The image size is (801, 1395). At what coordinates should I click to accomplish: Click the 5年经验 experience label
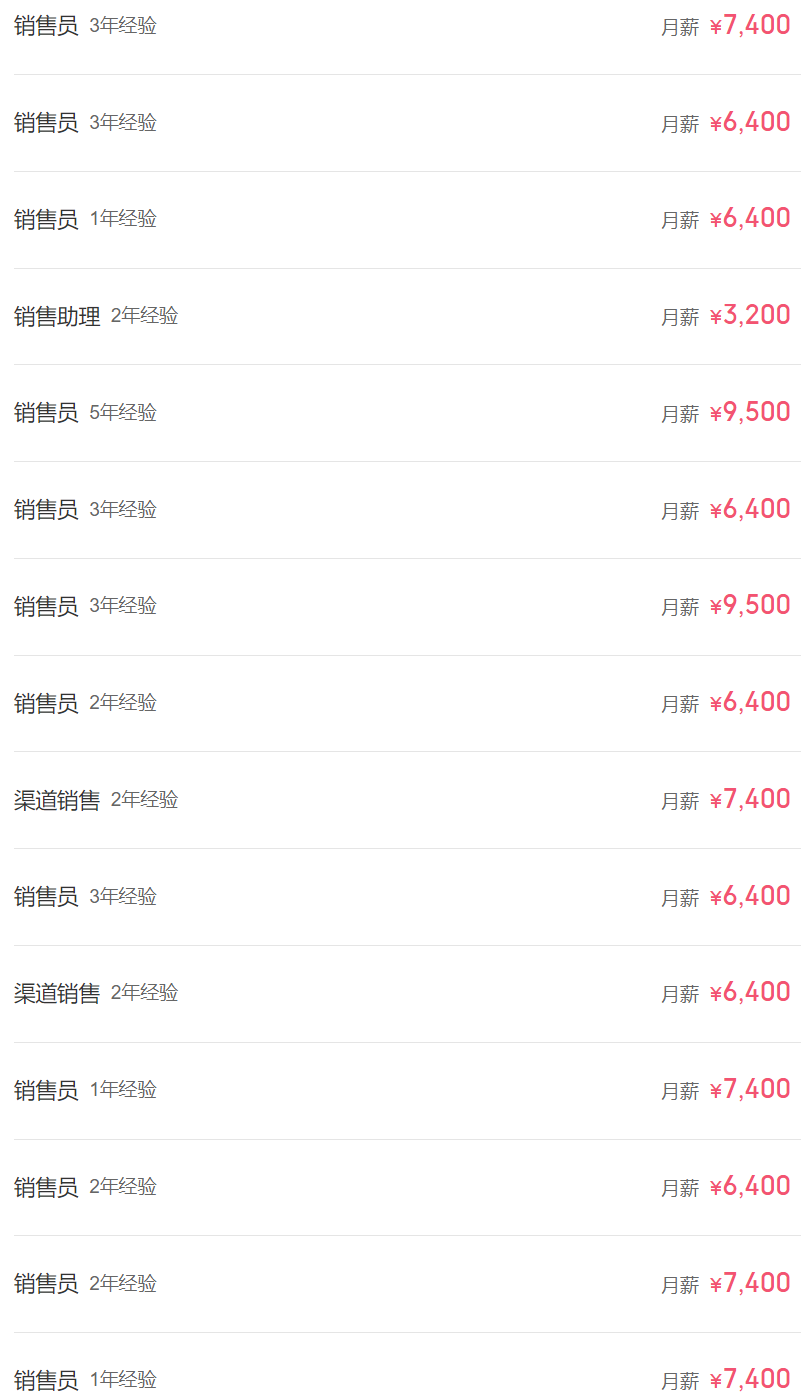pyautogui.click(x=123, y=412)
